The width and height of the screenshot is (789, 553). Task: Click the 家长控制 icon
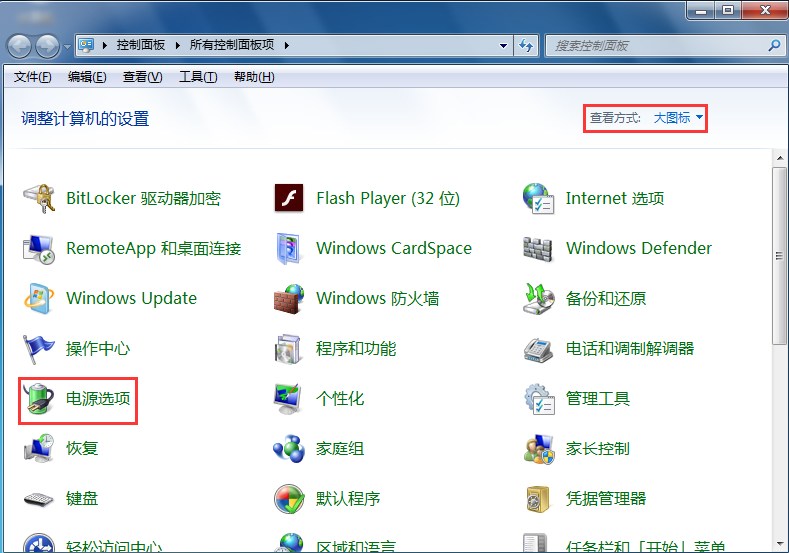(x=539, y=449)
